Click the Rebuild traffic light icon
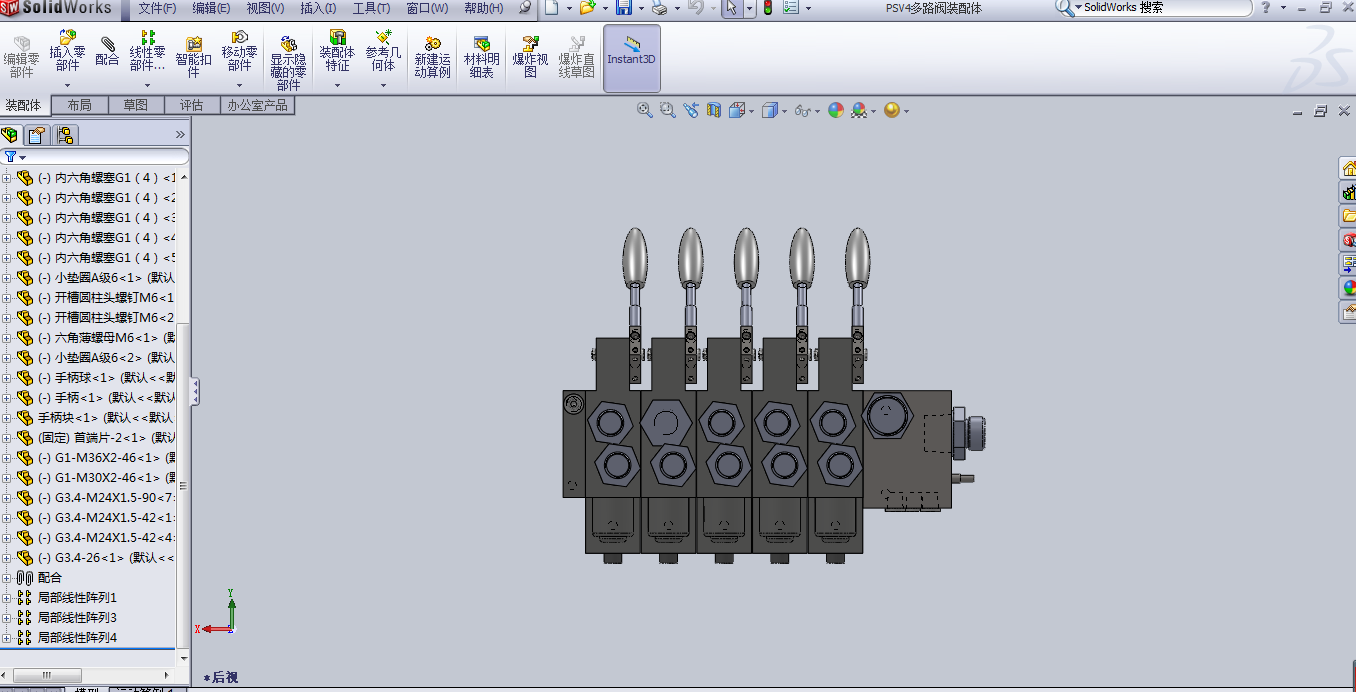Viewport: 1356px width, 692px height. click(x=768, y=8)
